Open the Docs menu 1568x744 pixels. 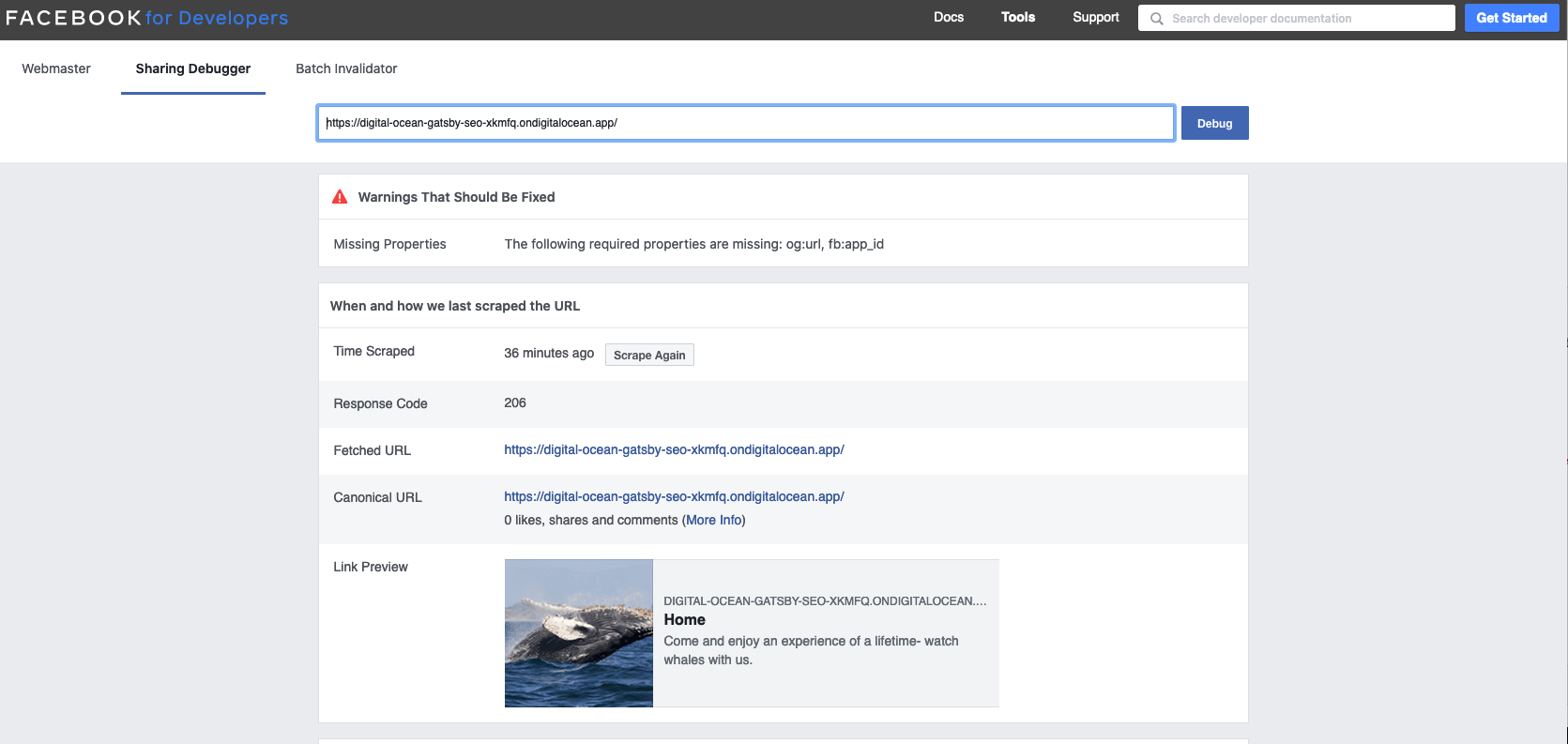click(x=949, y=17)
